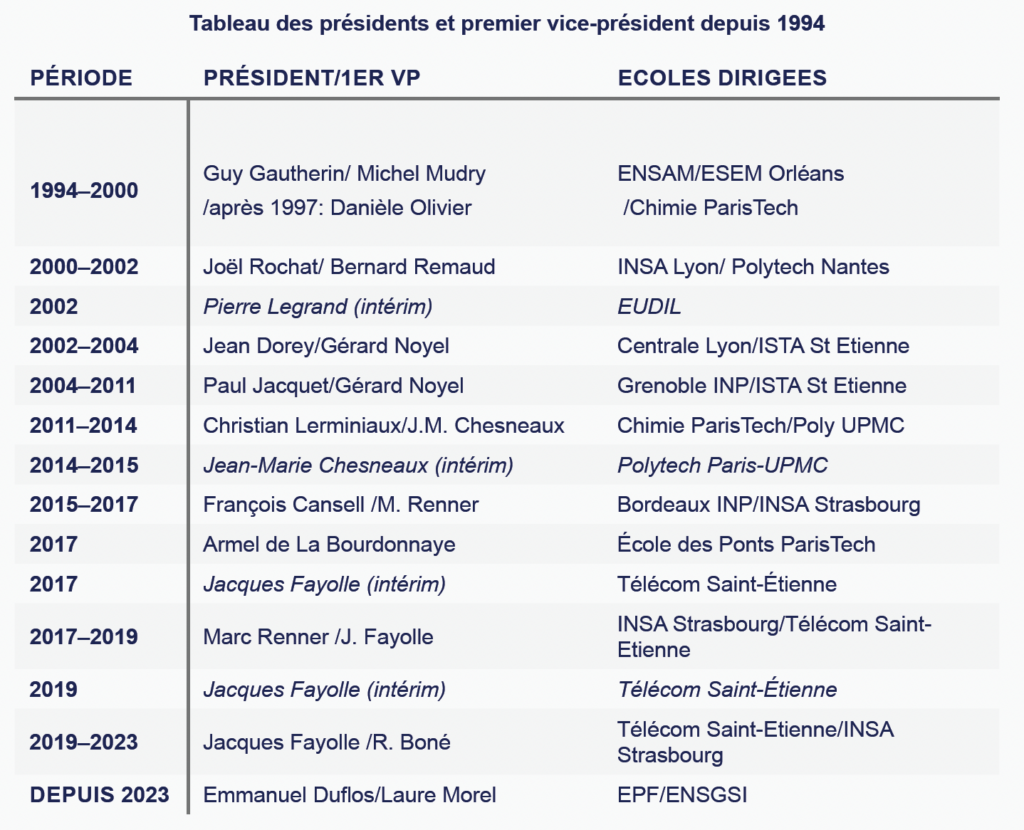Click Christian Lerminiaux/J.M. Chesneaux entry
The image size is (1024, 830).
click(383, 425)
